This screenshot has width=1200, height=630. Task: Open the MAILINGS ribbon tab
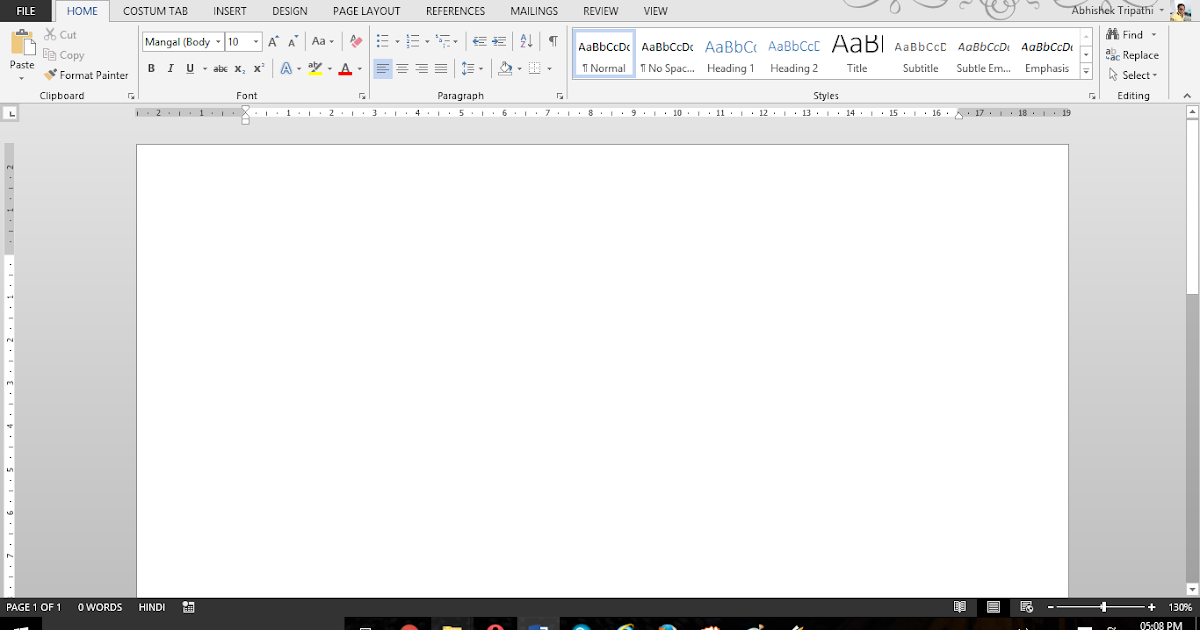click(x=533, y=11)
